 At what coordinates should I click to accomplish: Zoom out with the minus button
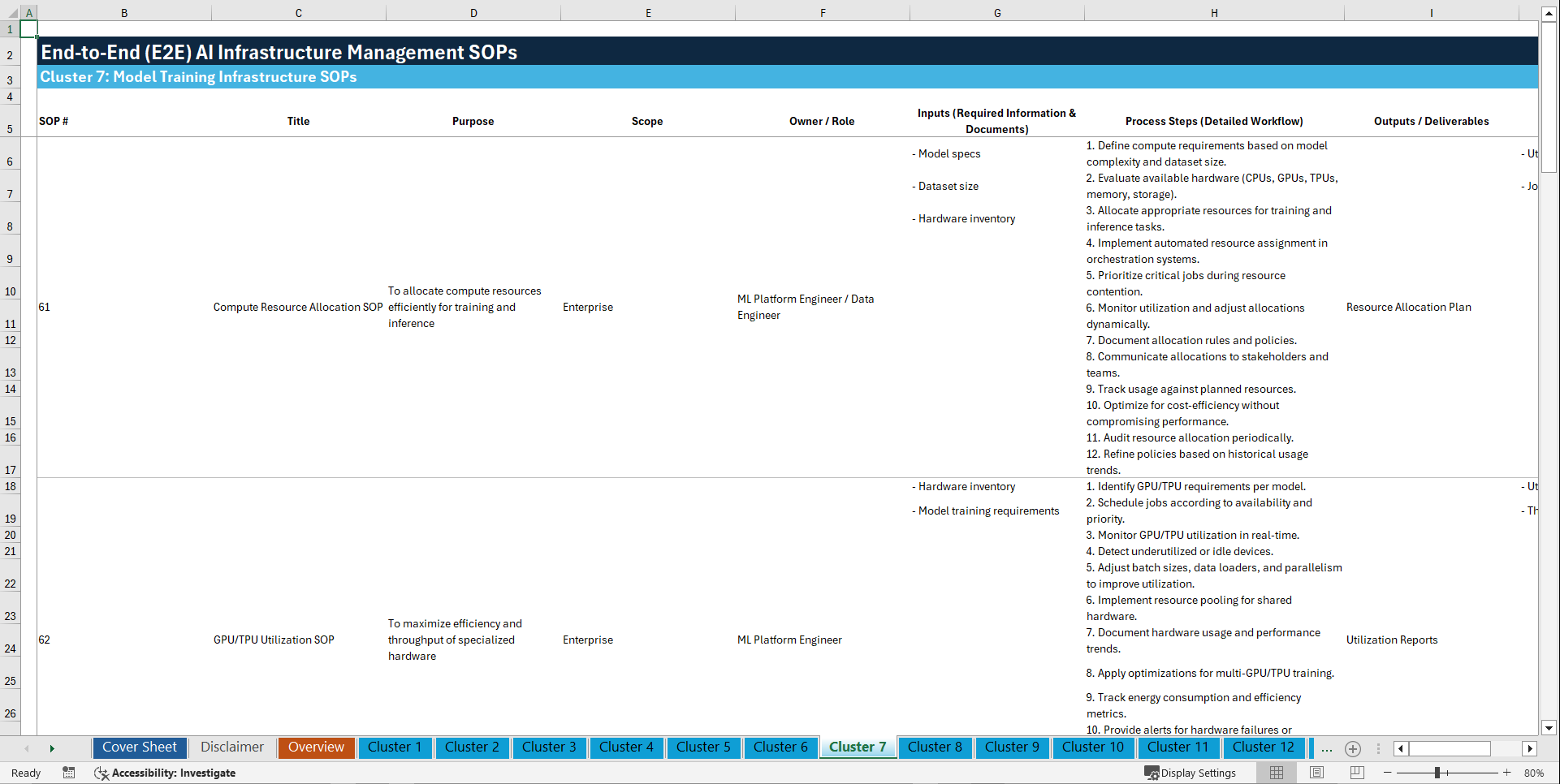[1388, 773]
